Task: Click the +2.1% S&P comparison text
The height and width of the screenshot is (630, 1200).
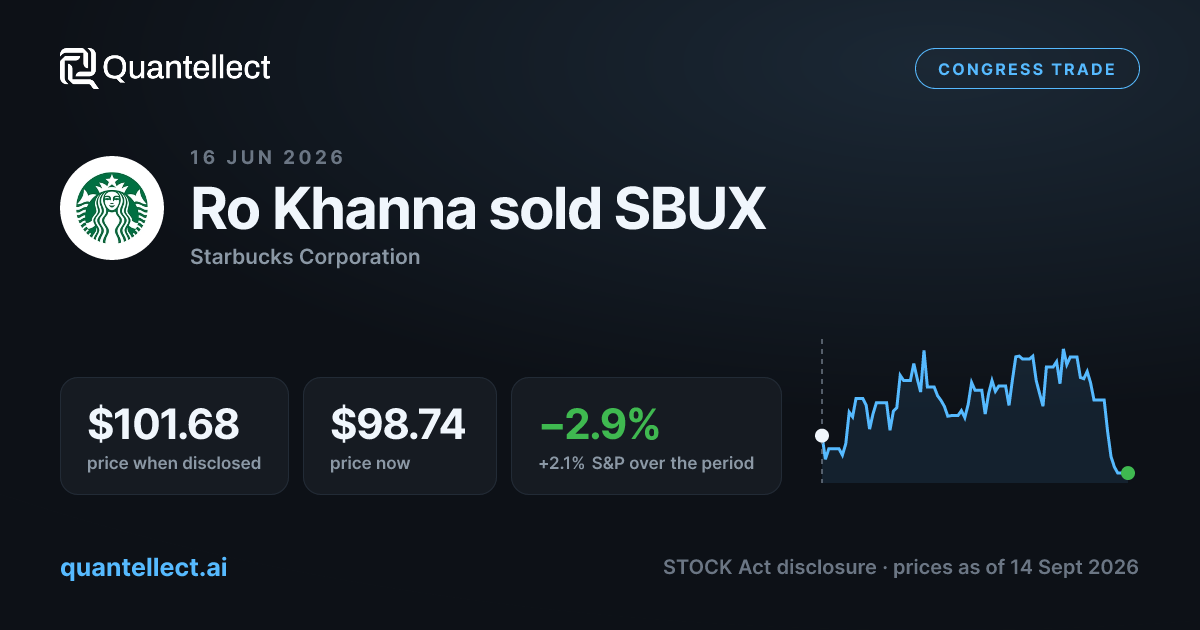Action: click(646, 463)
